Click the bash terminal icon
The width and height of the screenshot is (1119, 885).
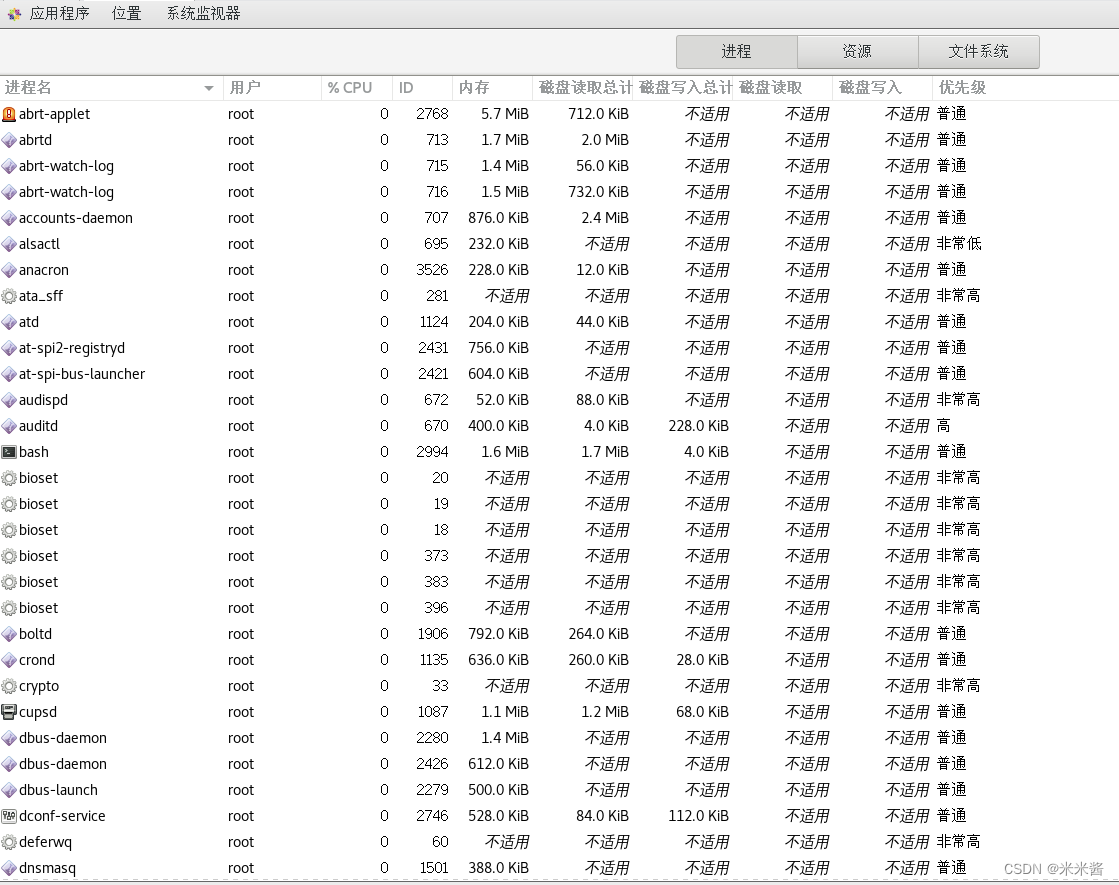tap(9, 452)
